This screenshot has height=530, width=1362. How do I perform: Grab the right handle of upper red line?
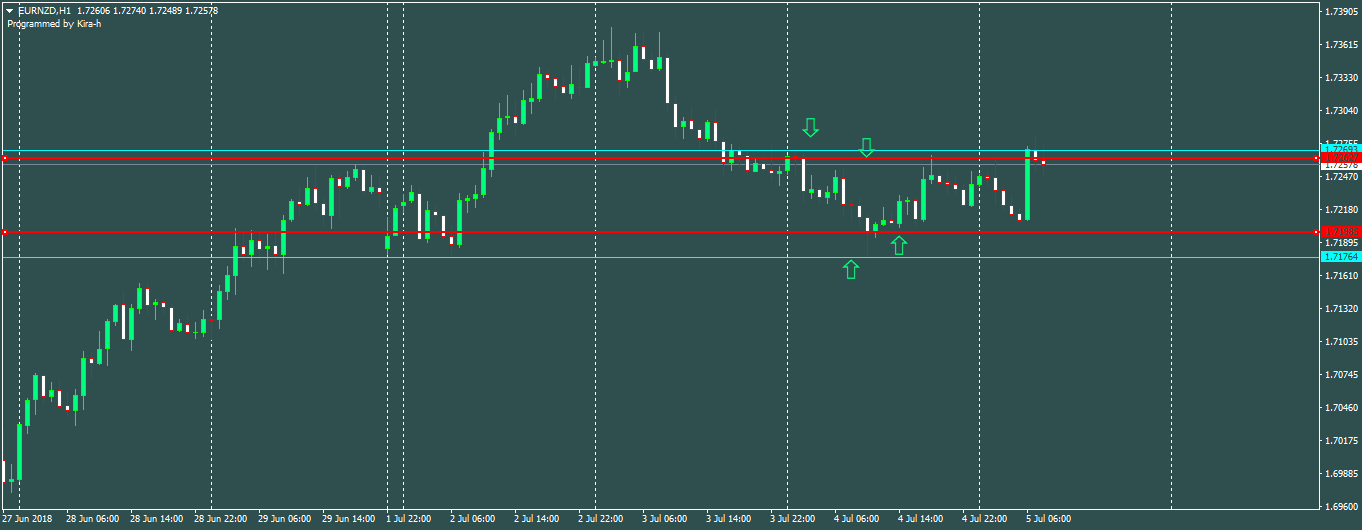point(1315,158)
